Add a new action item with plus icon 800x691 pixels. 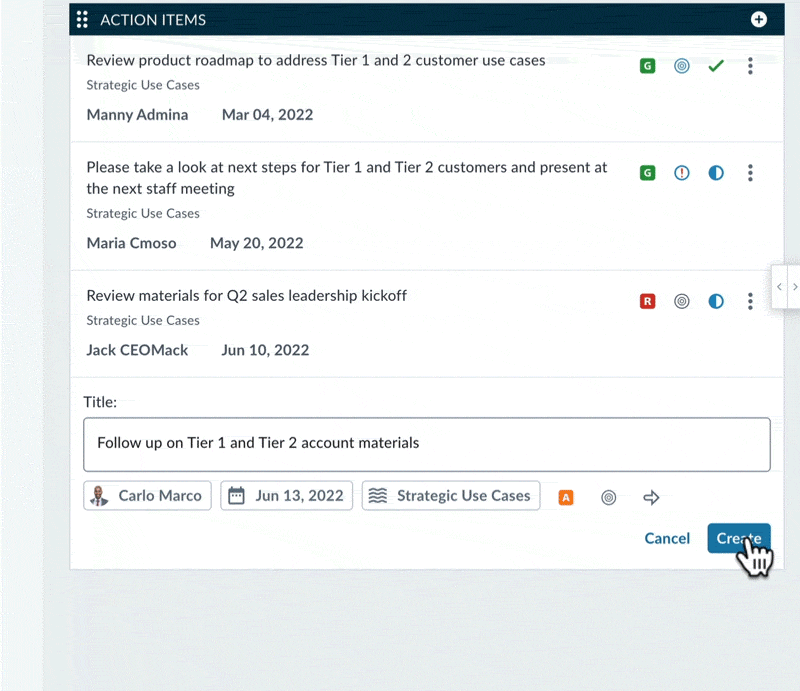[758, 19]
